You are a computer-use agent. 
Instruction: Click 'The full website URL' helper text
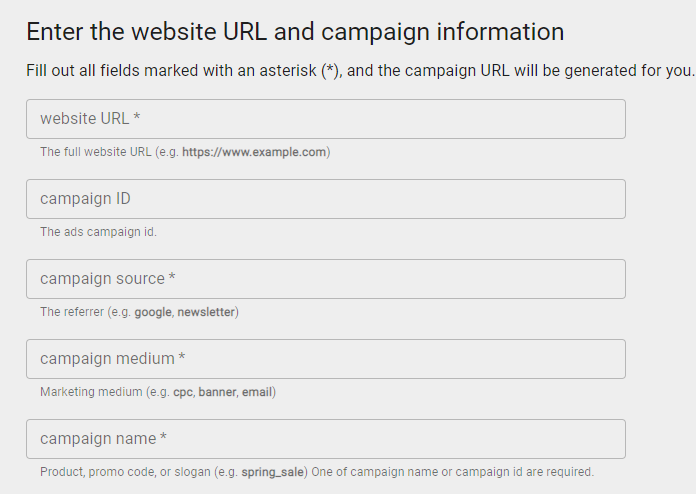click(95, 152)
